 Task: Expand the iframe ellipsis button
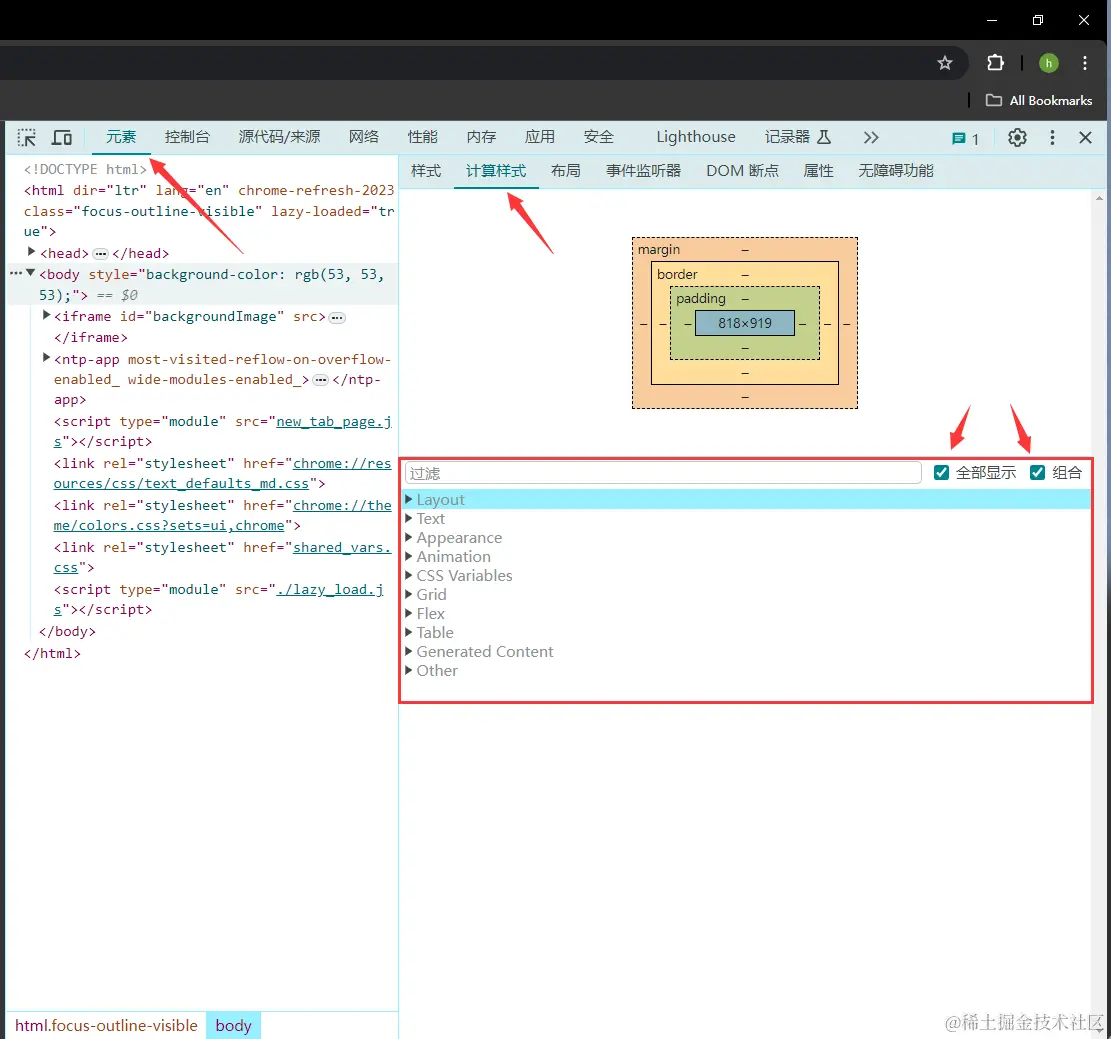pos(337,318)
